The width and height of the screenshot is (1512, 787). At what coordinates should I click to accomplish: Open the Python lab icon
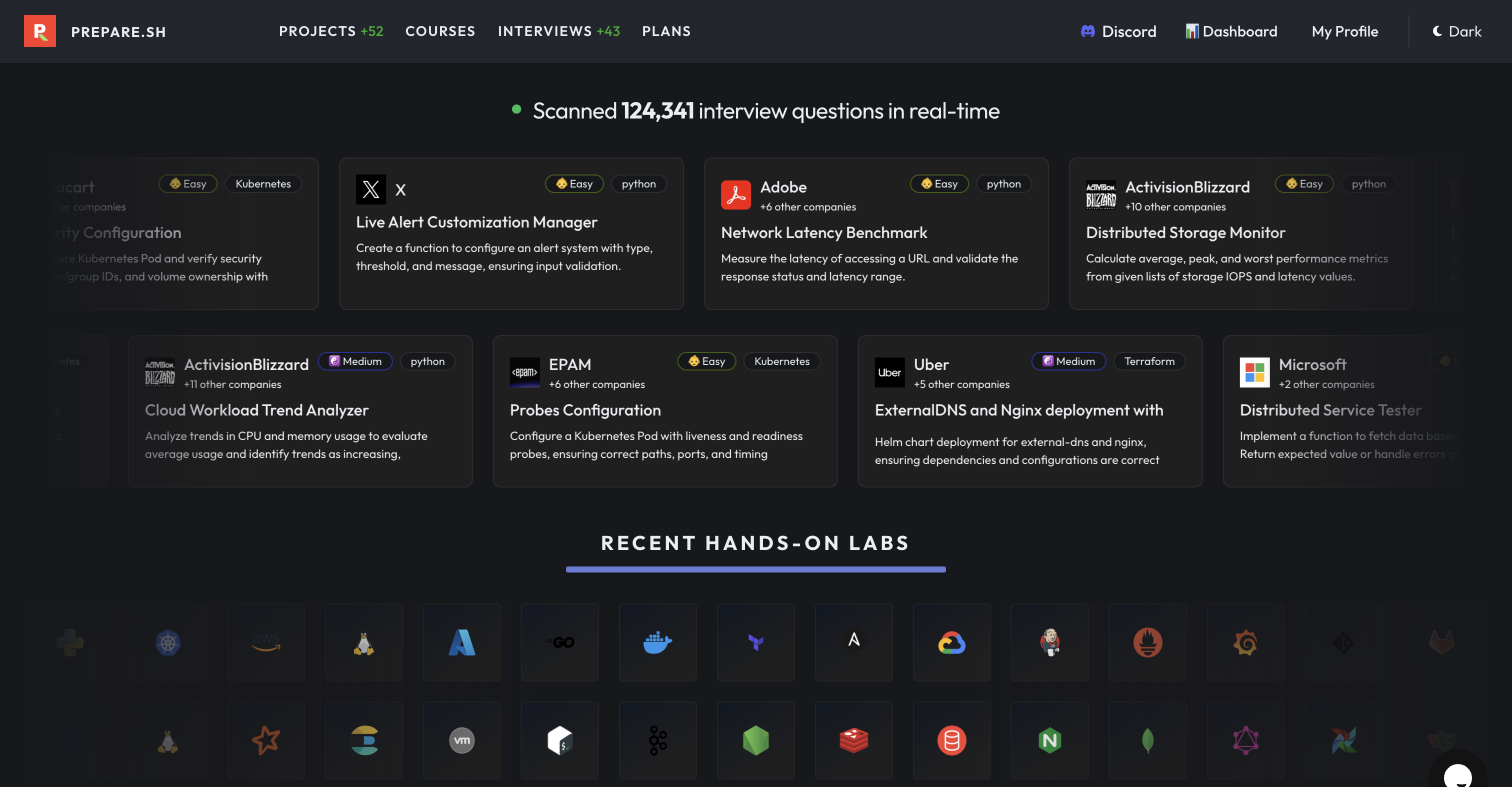pyautogui.click(x=70, y=642)
